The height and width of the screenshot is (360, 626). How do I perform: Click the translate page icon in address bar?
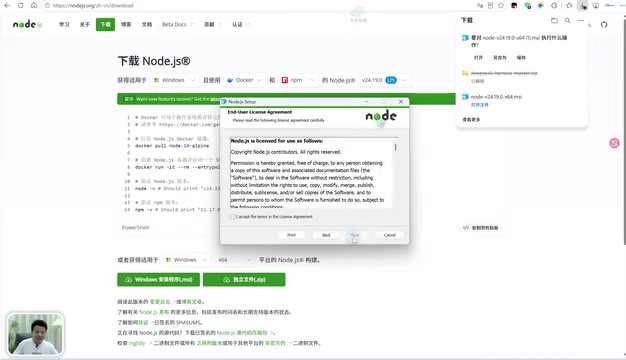(x=480, y=6)
